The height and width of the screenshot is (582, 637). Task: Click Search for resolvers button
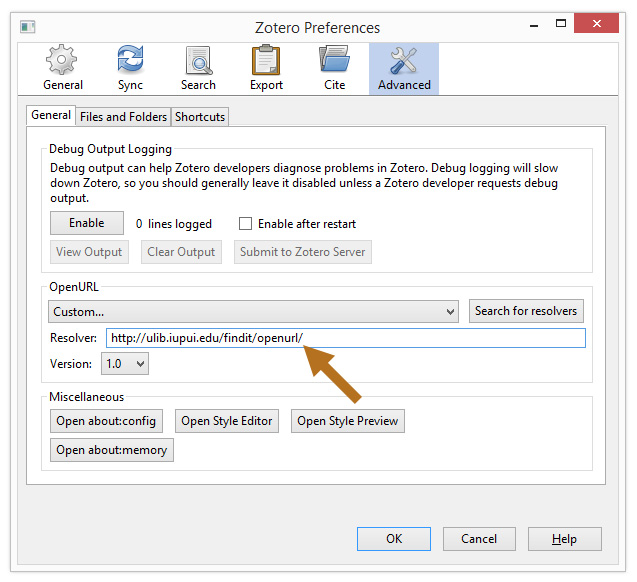[x=526, y=311]
